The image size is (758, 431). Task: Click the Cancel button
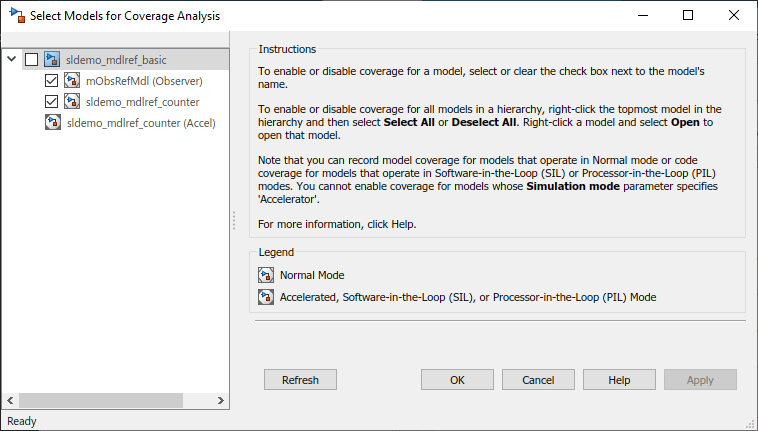tap(538, 380)
